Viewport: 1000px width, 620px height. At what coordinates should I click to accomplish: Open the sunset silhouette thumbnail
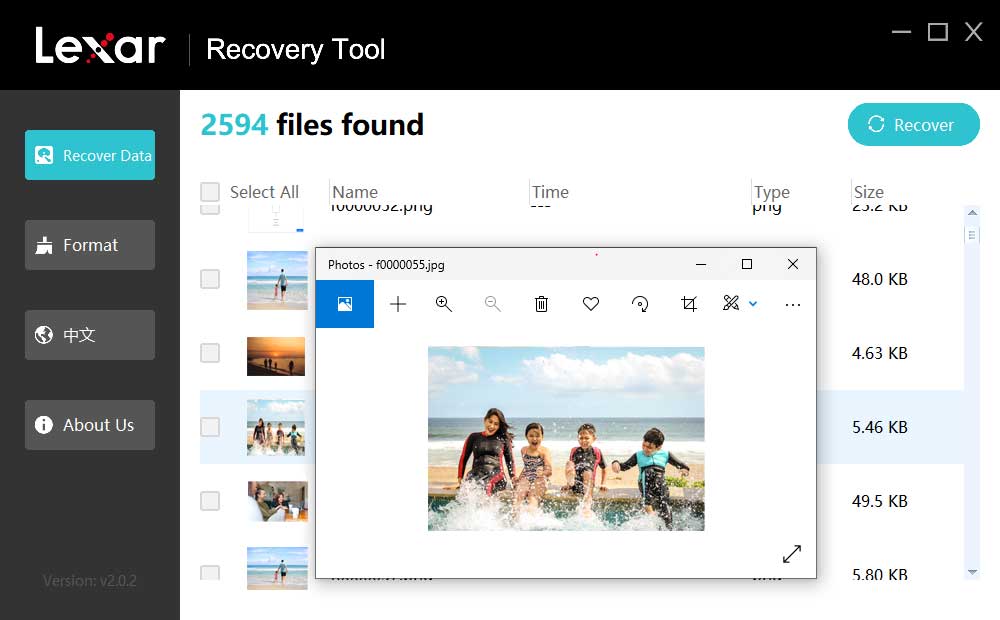pos(276,356)
